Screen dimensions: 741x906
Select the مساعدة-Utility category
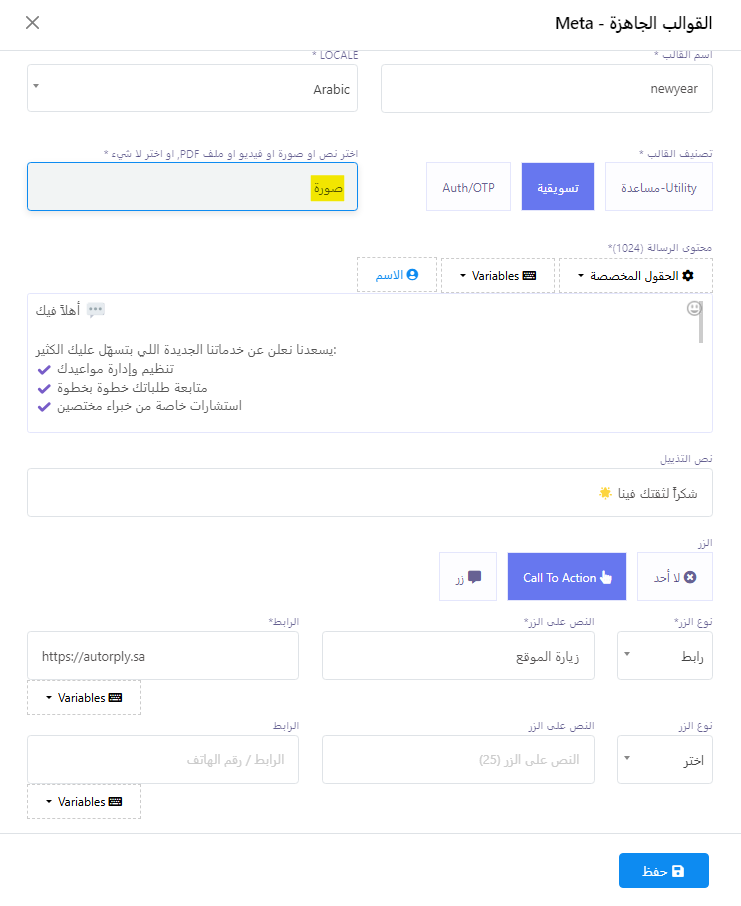tap(658, 187)
